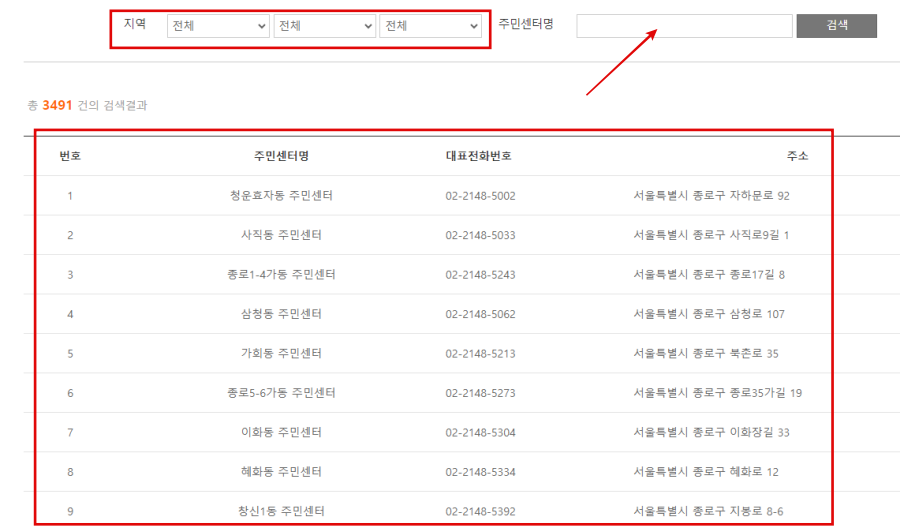Click phone number 02-2148-5062
This screenshot has height=528, width=900.
pos(480,315)
